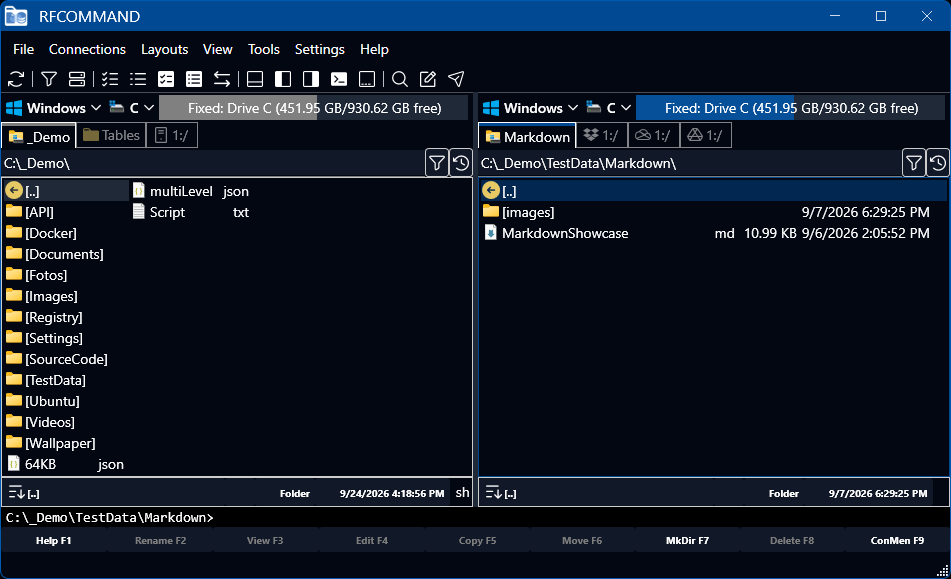Image resolution: width=951 pixels, height=579 pixels.
Task: Select the MarkdownShowcase md file
Action: 713,233
